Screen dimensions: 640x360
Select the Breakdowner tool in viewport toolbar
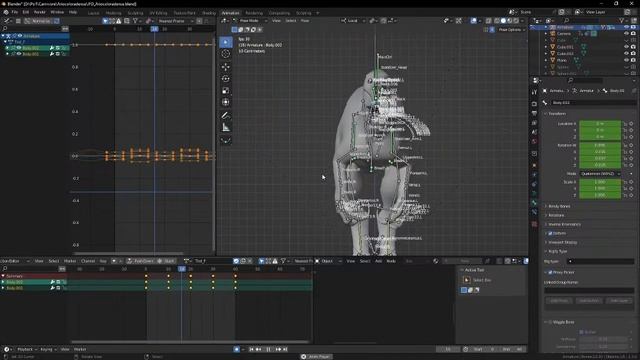tap(226, 141)
